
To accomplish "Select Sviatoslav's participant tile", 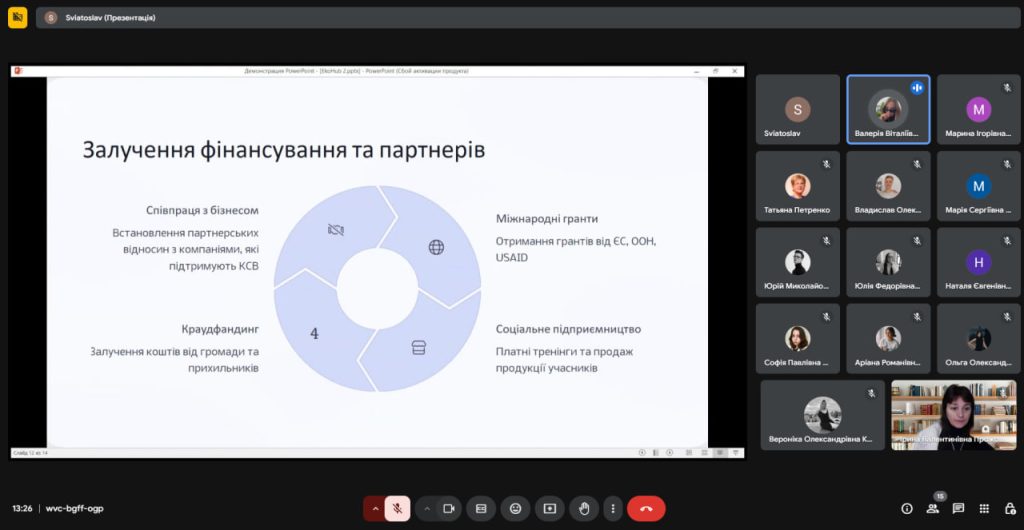I will (797, 110).
